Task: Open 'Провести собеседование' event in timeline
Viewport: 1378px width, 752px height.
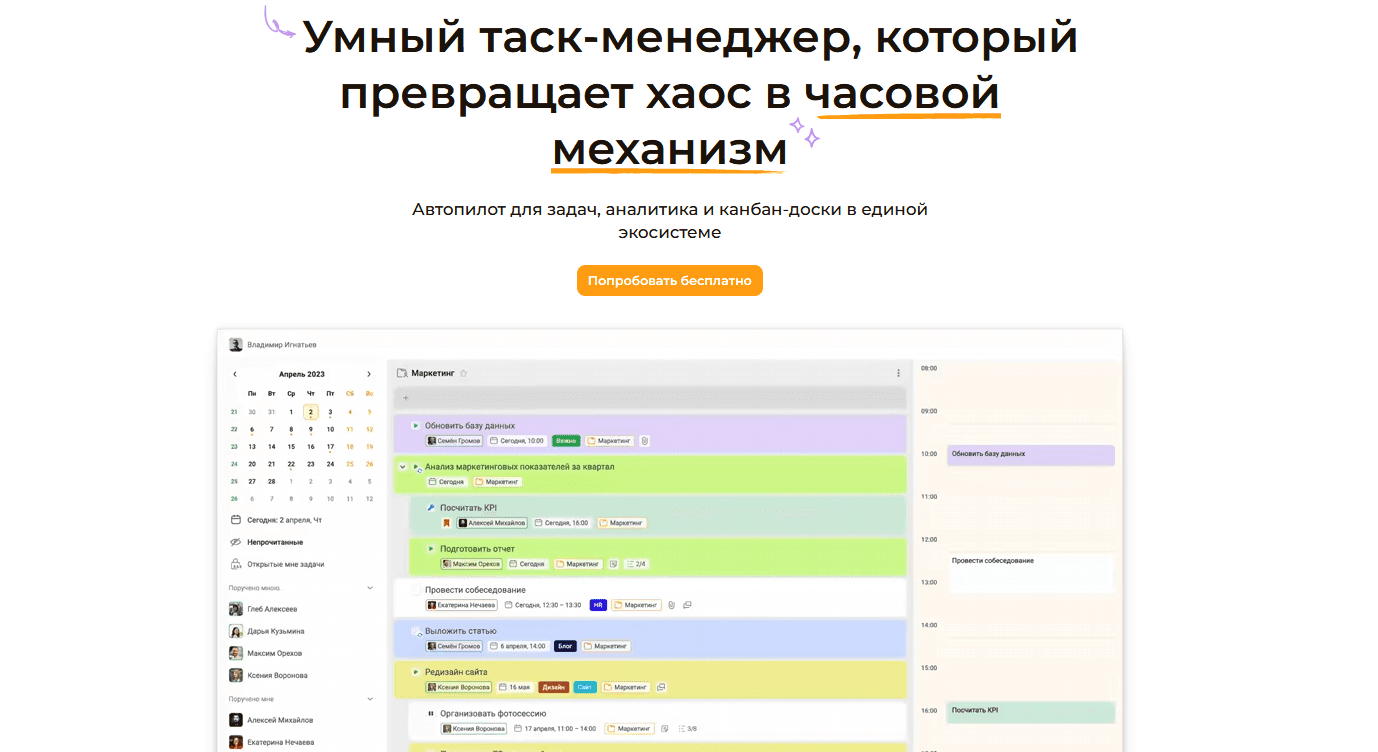Action: pos(1031,572)
